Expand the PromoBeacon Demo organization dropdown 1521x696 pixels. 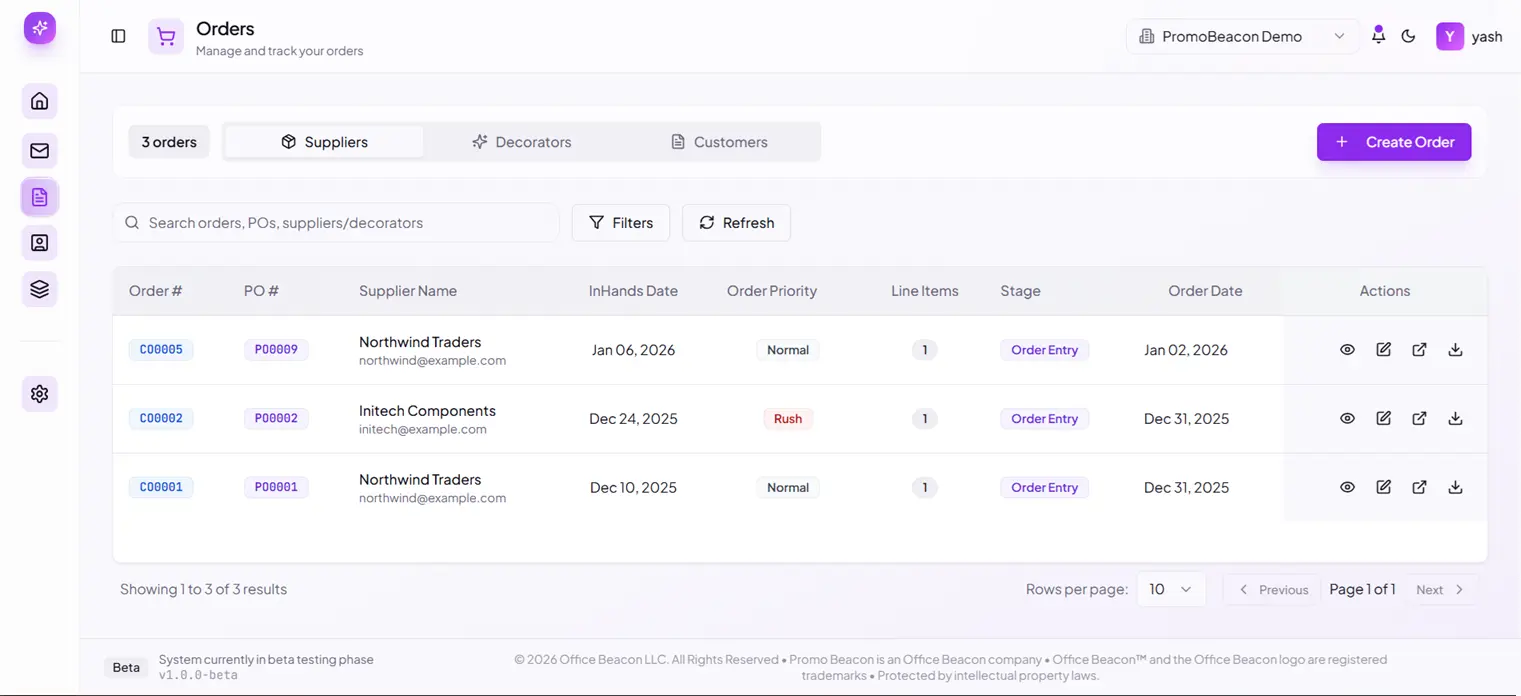1241,36
